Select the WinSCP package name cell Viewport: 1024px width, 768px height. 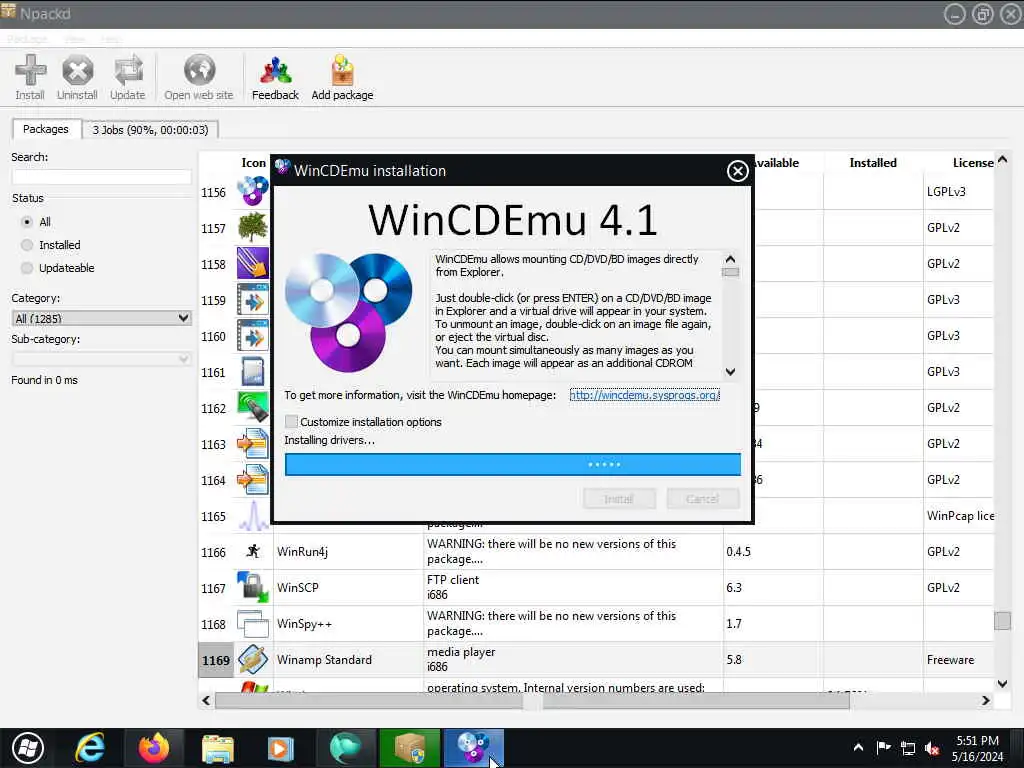pyautogui.click(x=348, y=588)
